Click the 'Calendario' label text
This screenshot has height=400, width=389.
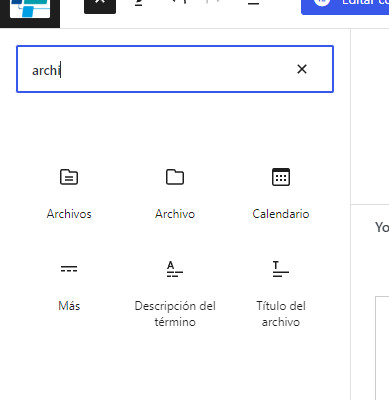281,214
